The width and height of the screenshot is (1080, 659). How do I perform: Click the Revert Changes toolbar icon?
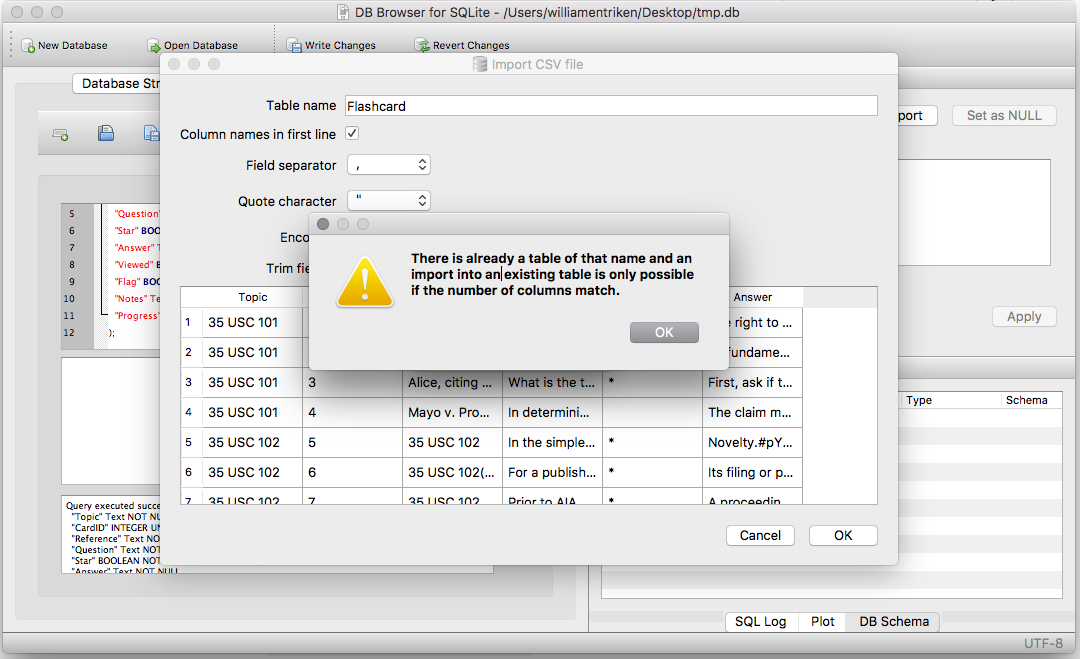pyautogui.click(x=422, y=45)
